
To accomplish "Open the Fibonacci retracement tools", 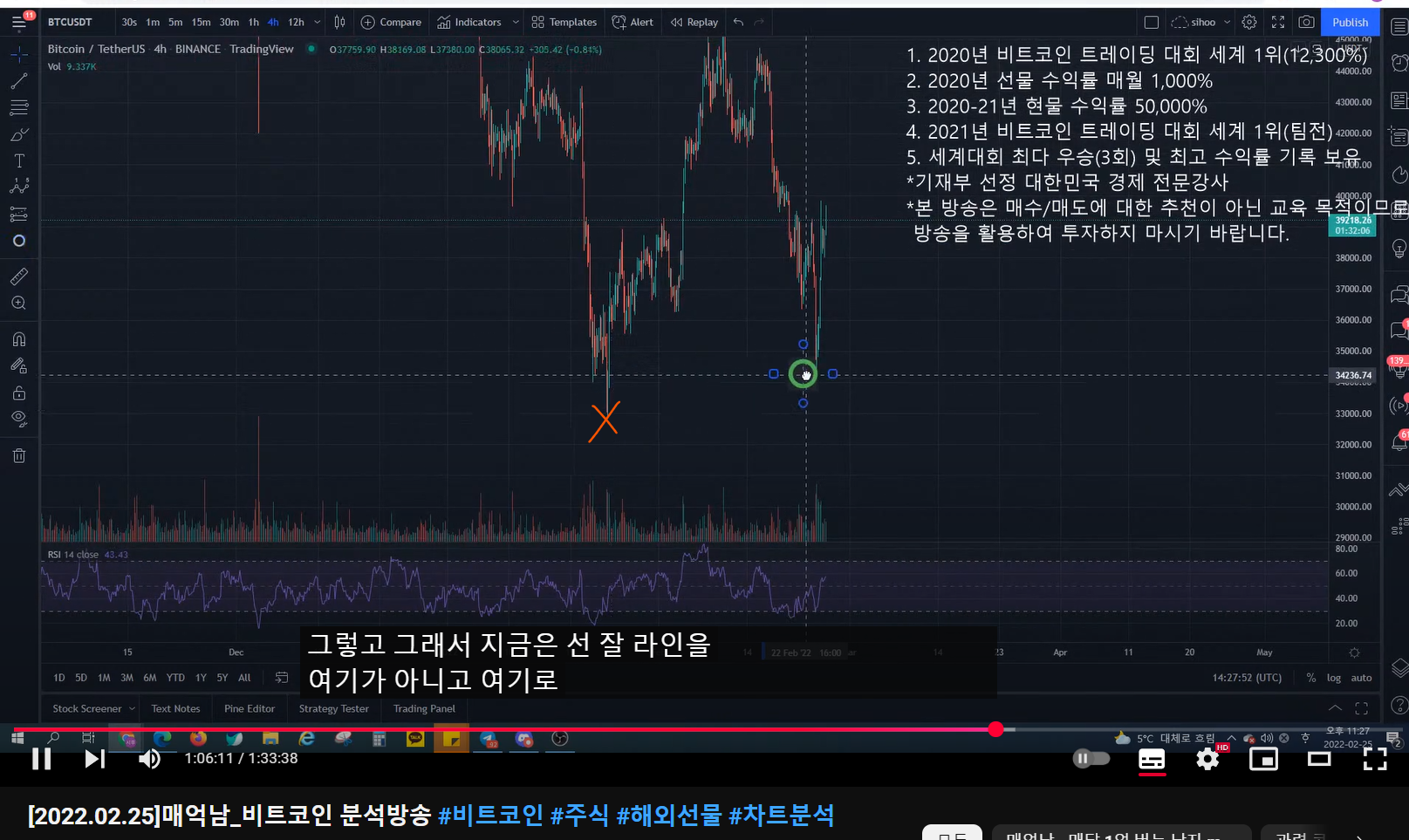I will pos(19,108).
